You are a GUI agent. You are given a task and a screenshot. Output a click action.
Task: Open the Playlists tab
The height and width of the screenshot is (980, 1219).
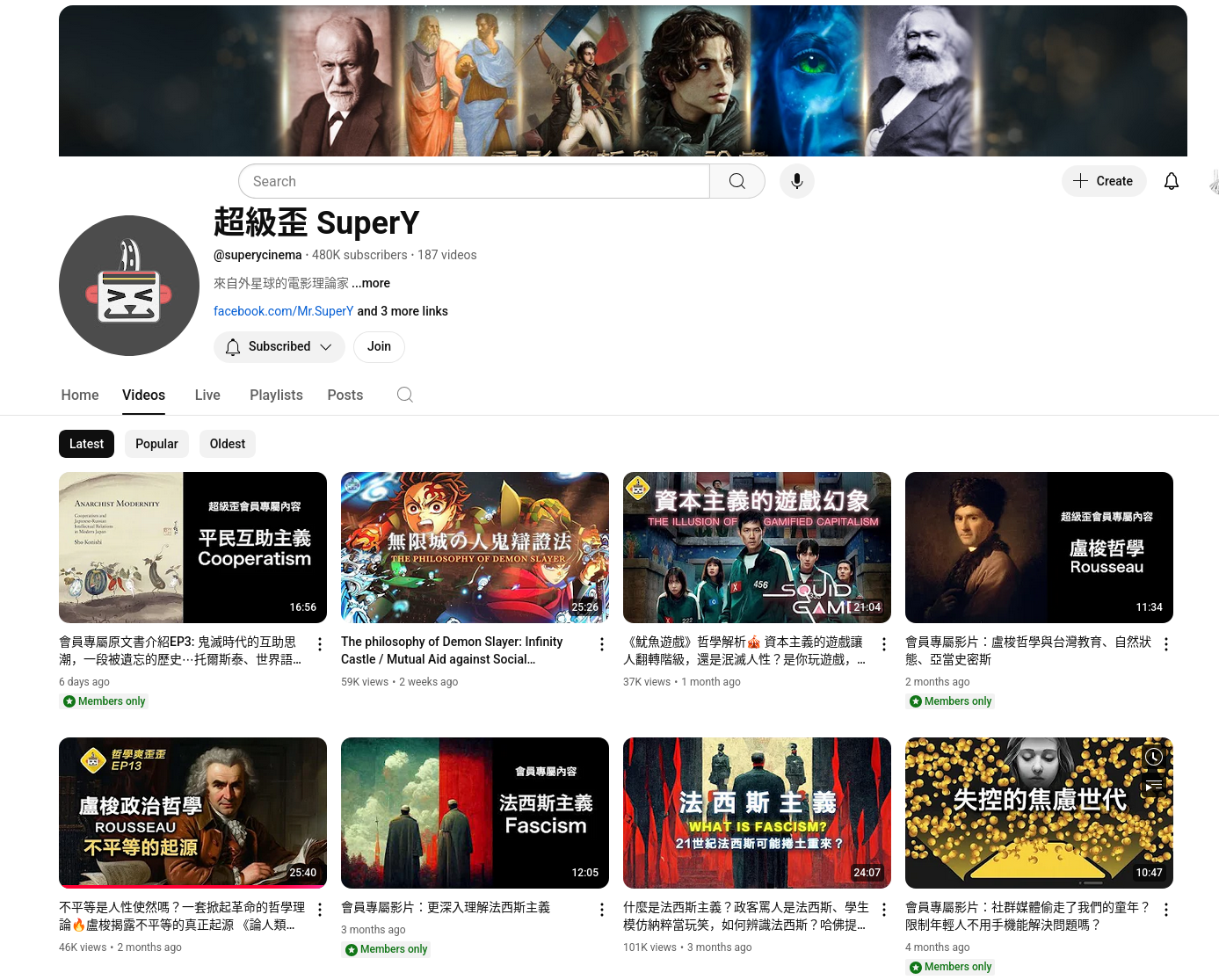point(276,395)
